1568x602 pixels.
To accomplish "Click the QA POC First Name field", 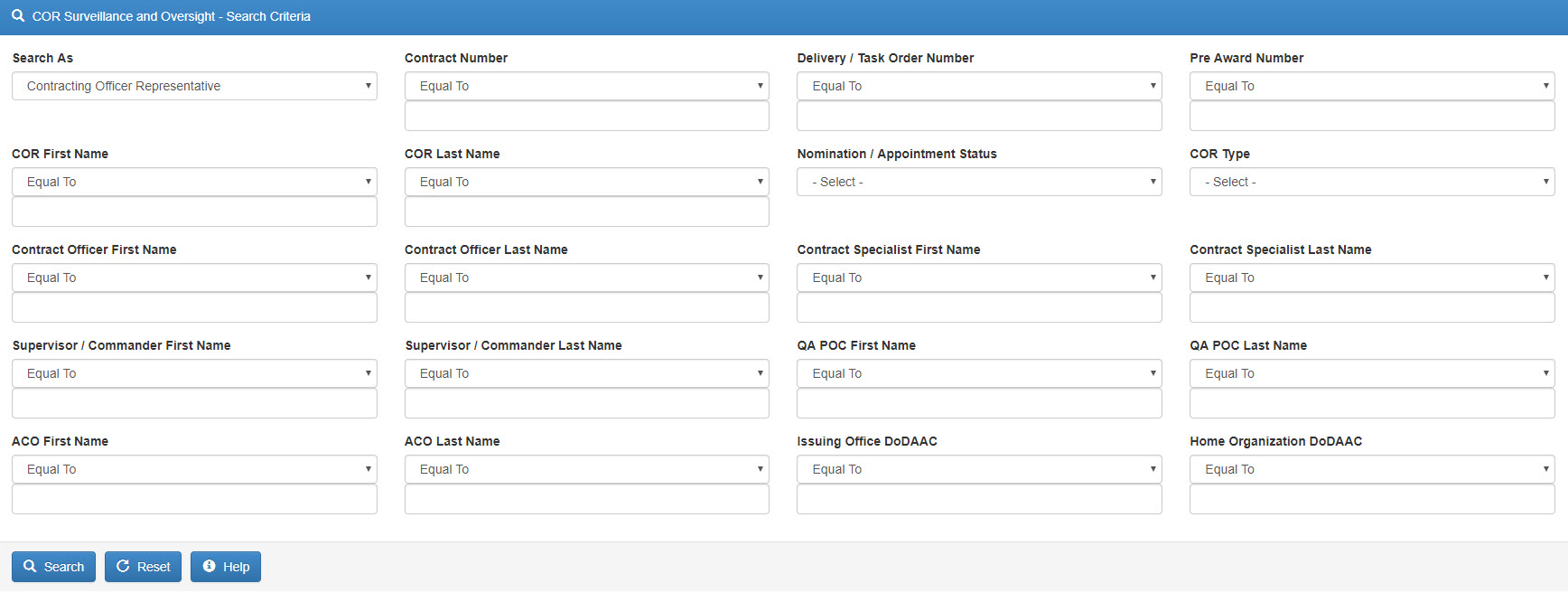I will click(x=979, y=403).
